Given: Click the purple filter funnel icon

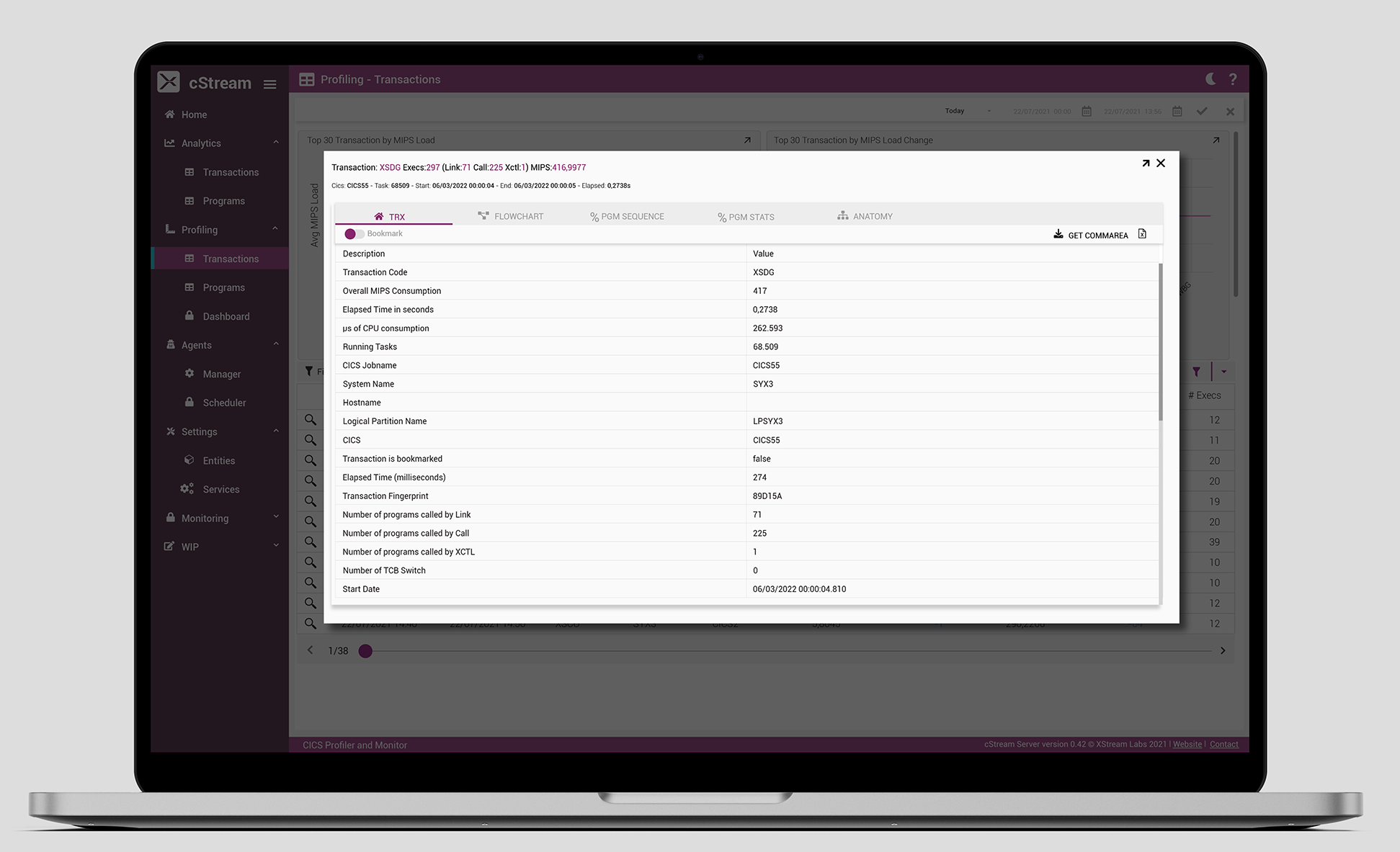Looking at the screenshot, I should (x=1196, y=372).
